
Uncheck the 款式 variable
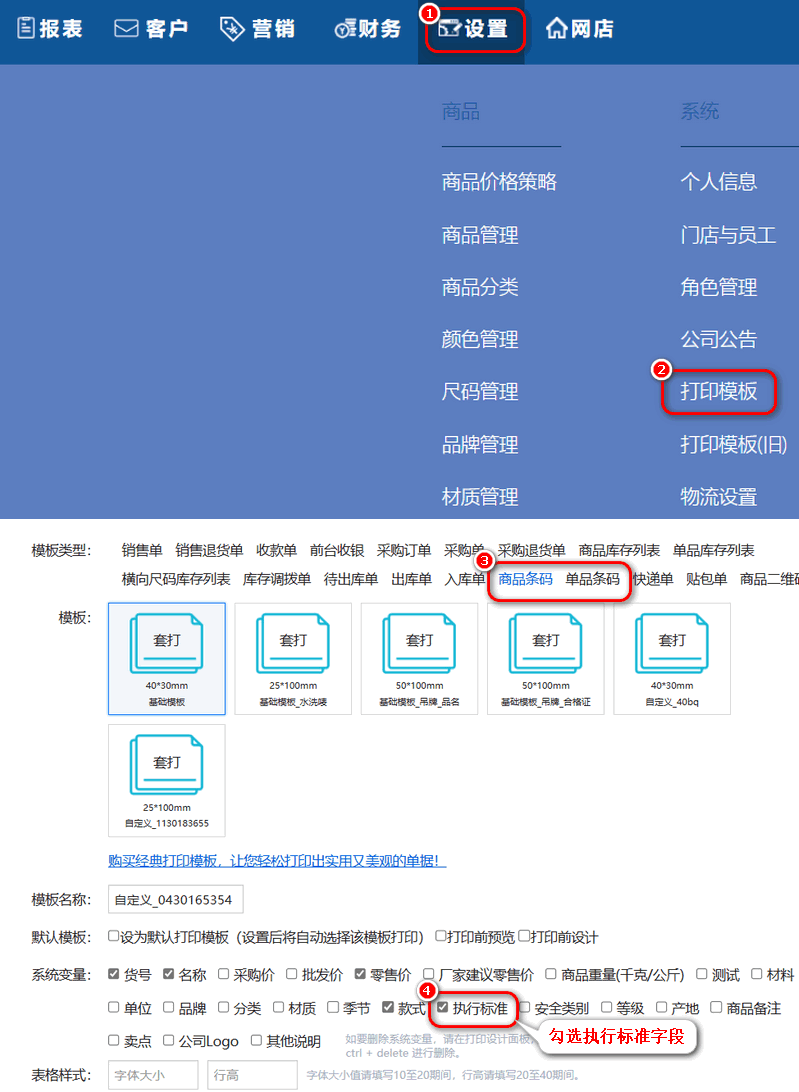pyautogui.click(x=388, y=1007)
